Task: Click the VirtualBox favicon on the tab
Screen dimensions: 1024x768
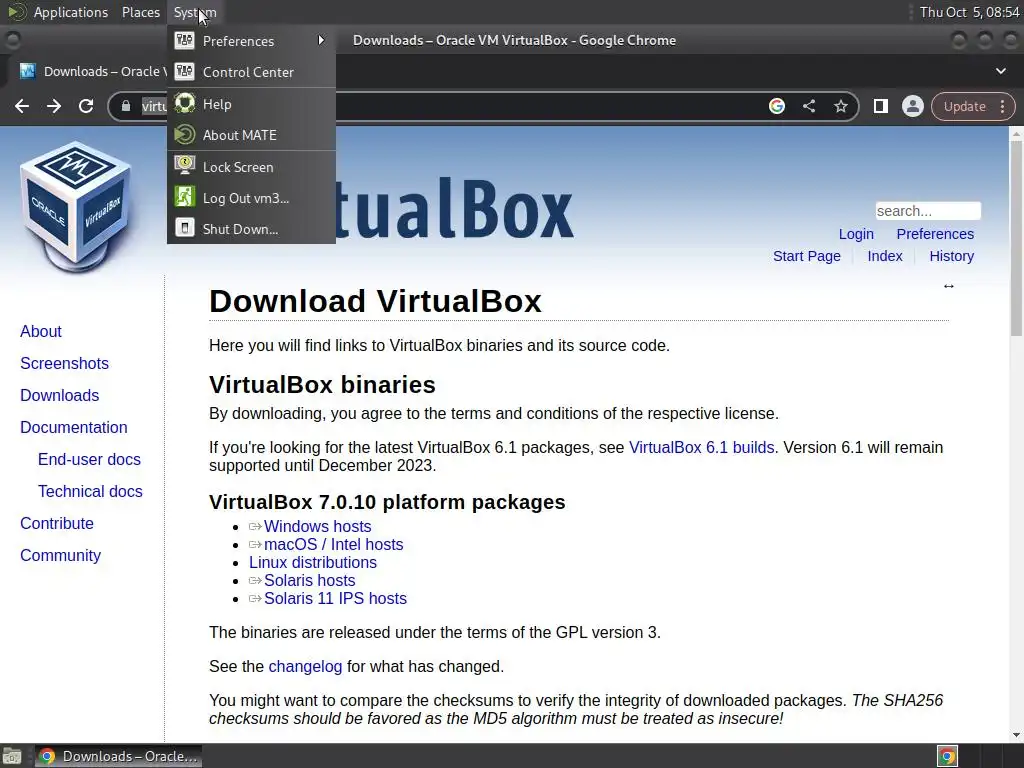Action: (x=27, y=71)
